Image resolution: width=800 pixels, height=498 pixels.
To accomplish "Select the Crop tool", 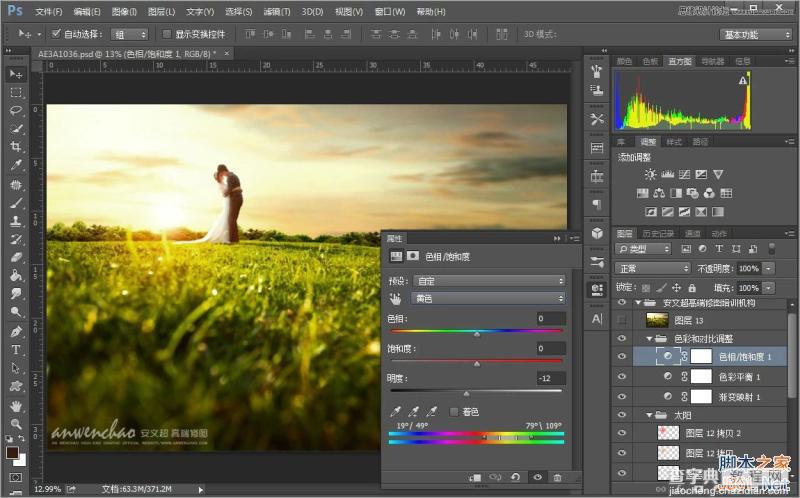I will click(16, 146).
